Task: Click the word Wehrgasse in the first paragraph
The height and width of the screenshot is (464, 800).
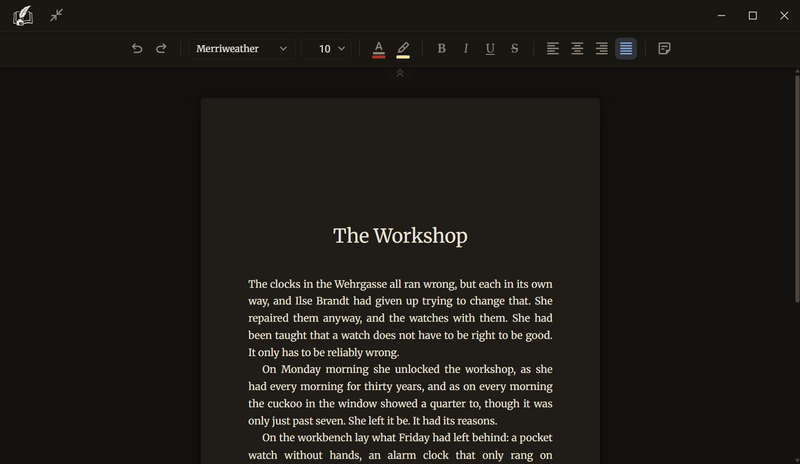Action: 360,284
